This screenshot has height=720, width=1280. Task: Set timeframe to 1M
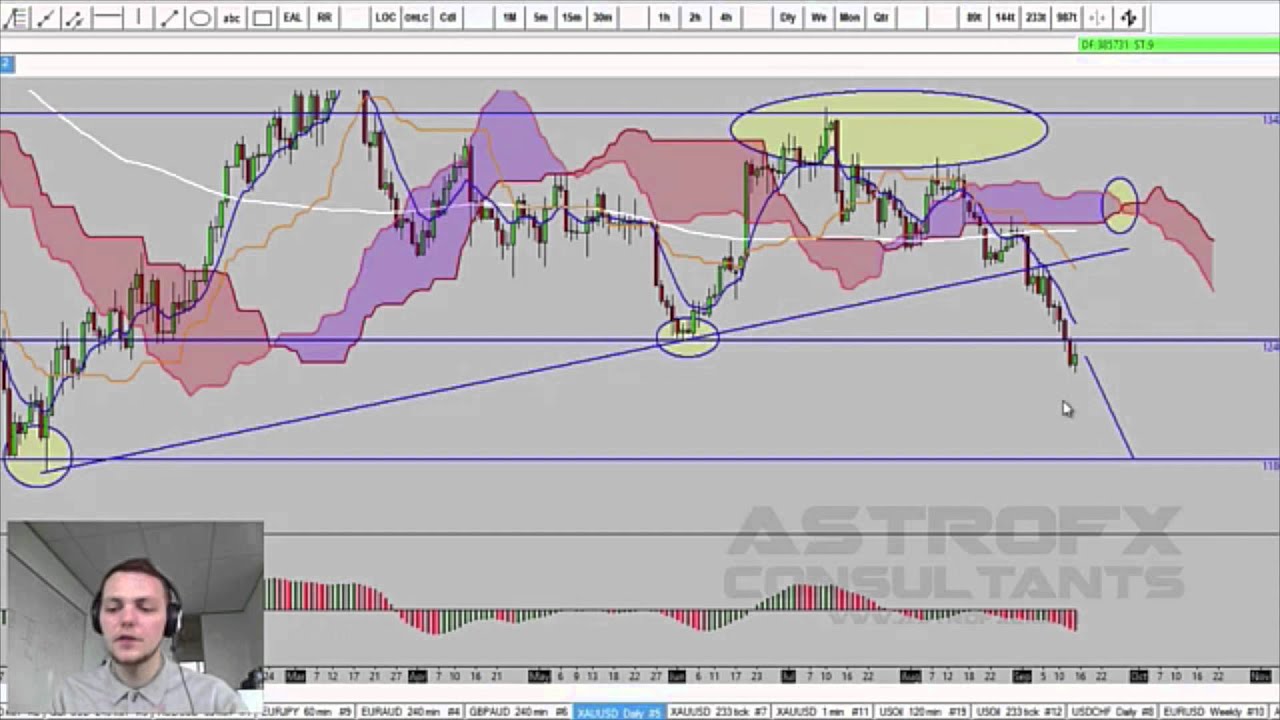[509, 17]
